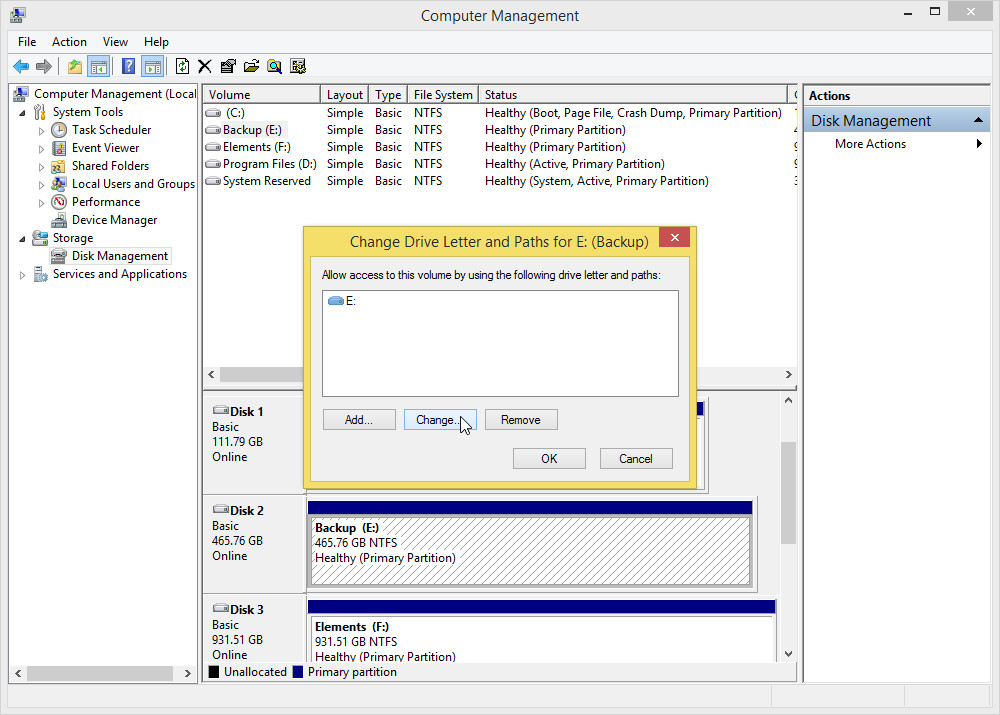This screenshot has height=715, width=1000.
Task: Select the System Reserved volume row
Action: pos(500,181)
